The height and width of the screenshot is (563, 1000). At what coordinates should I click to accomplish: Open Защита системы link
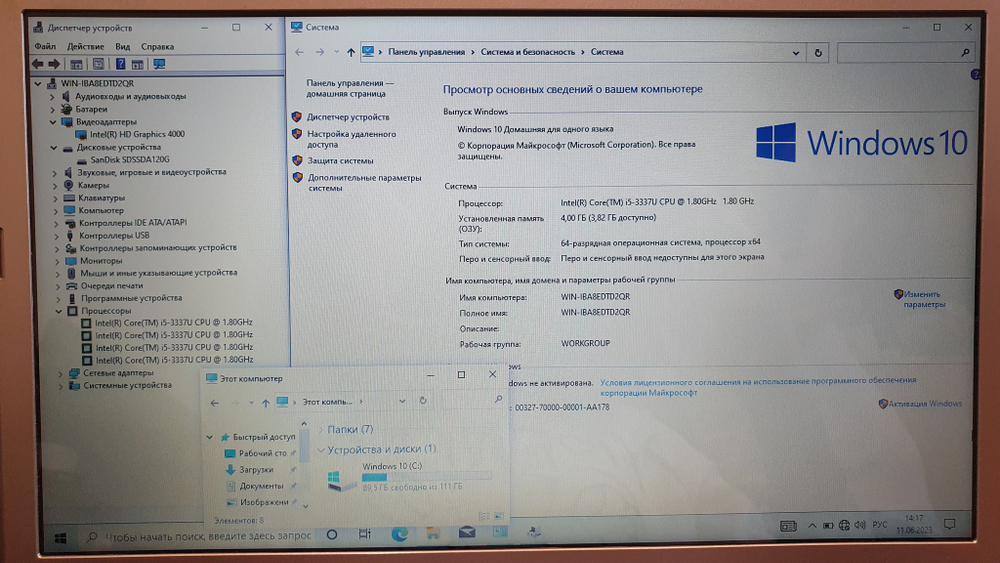[341, 161]
